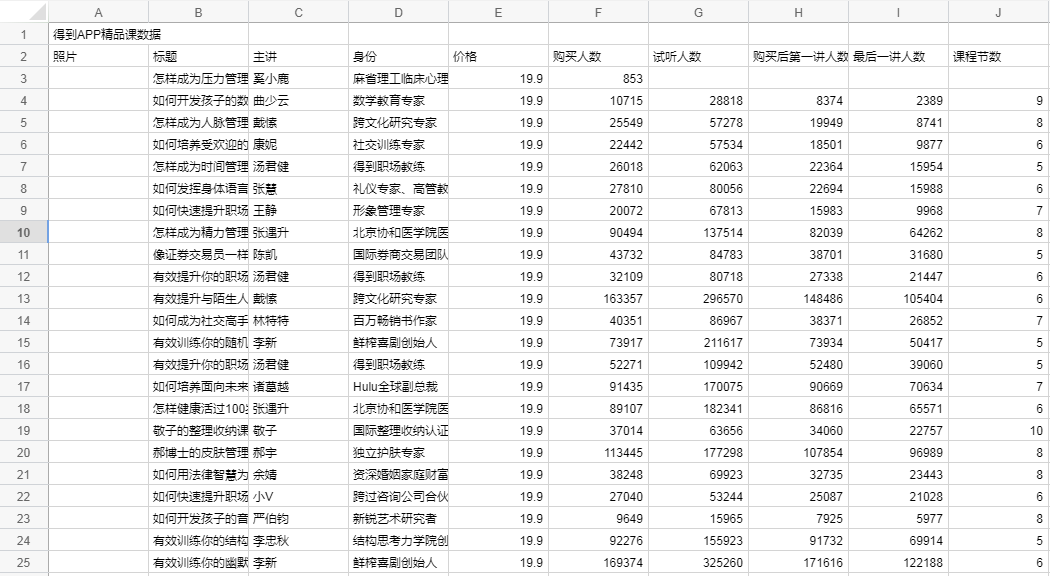The height and width of the screenshot is (576, 1050).
Task: Select cell containing 新锐艺术研究者
Action: [398, 519]
